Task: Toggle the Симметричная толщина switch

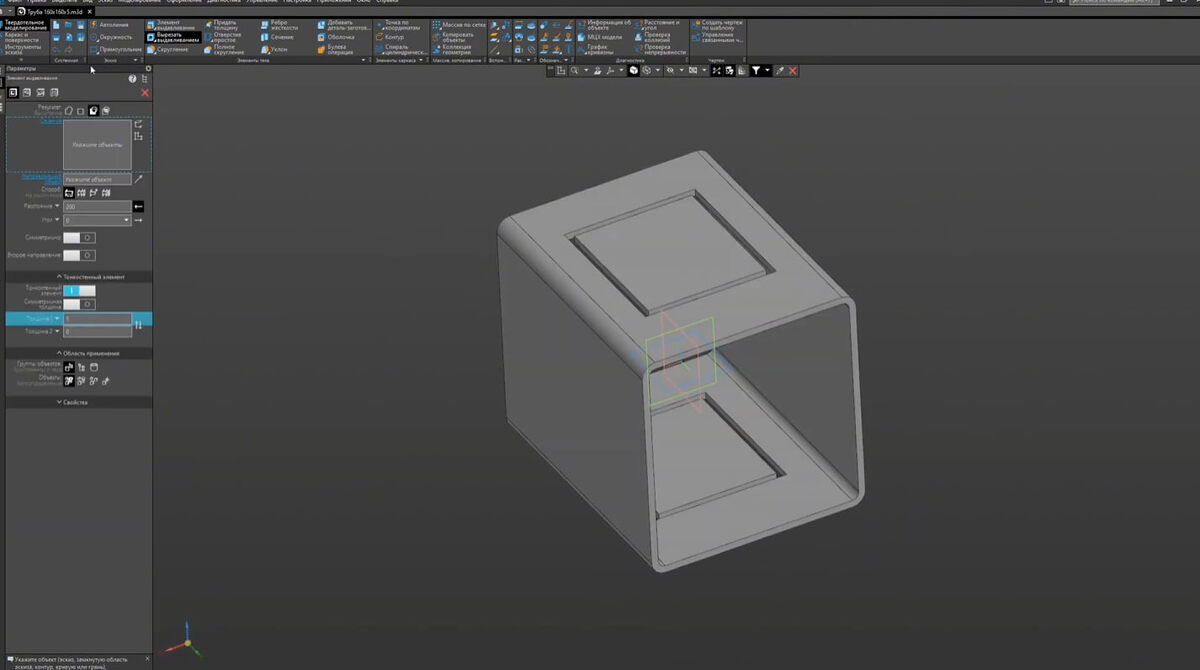Action: 79,304
